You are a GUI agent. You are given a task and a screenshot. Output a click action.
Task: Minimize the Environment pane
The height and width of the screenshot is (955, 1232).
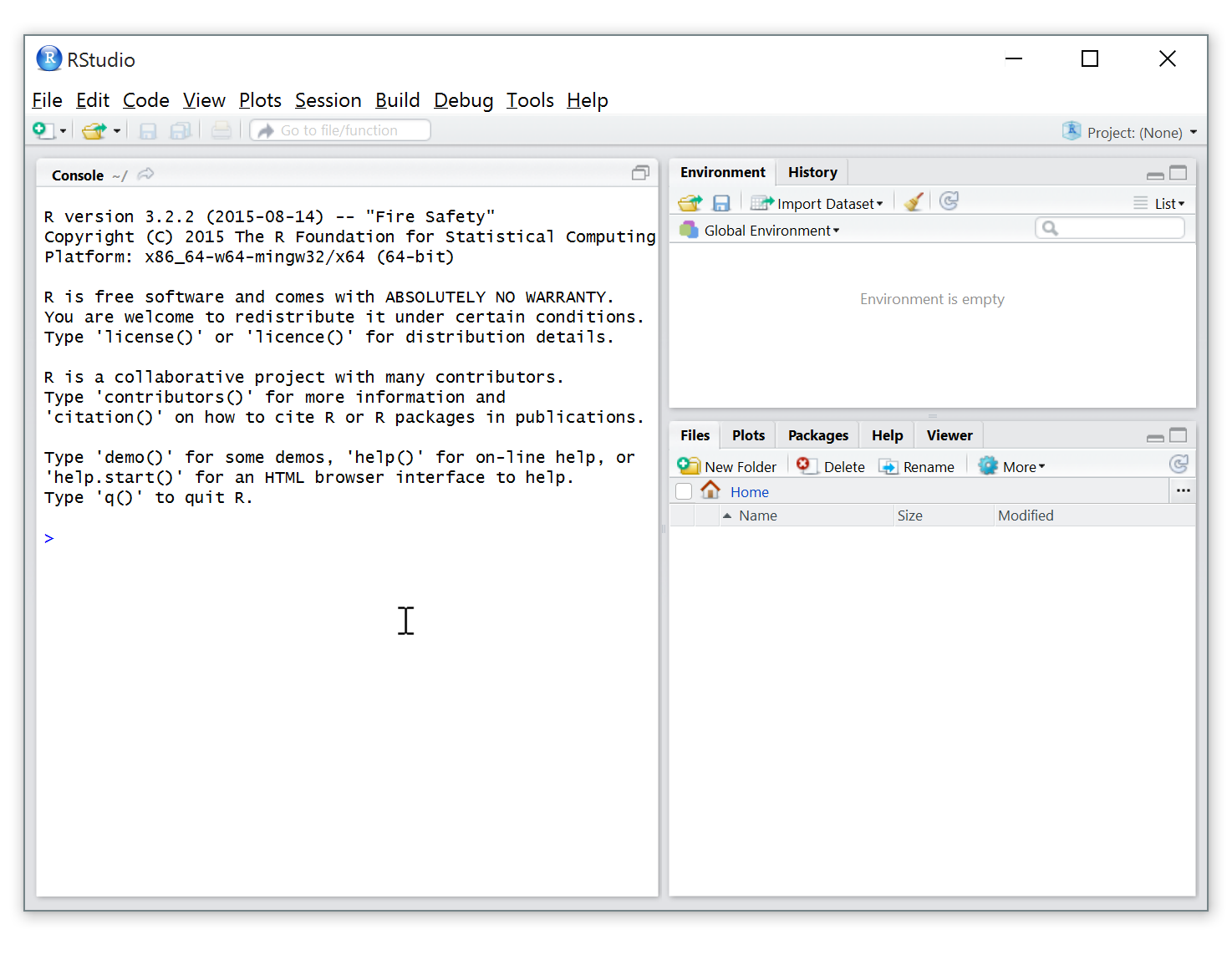pyautogui.click(x=1155, y=175)
